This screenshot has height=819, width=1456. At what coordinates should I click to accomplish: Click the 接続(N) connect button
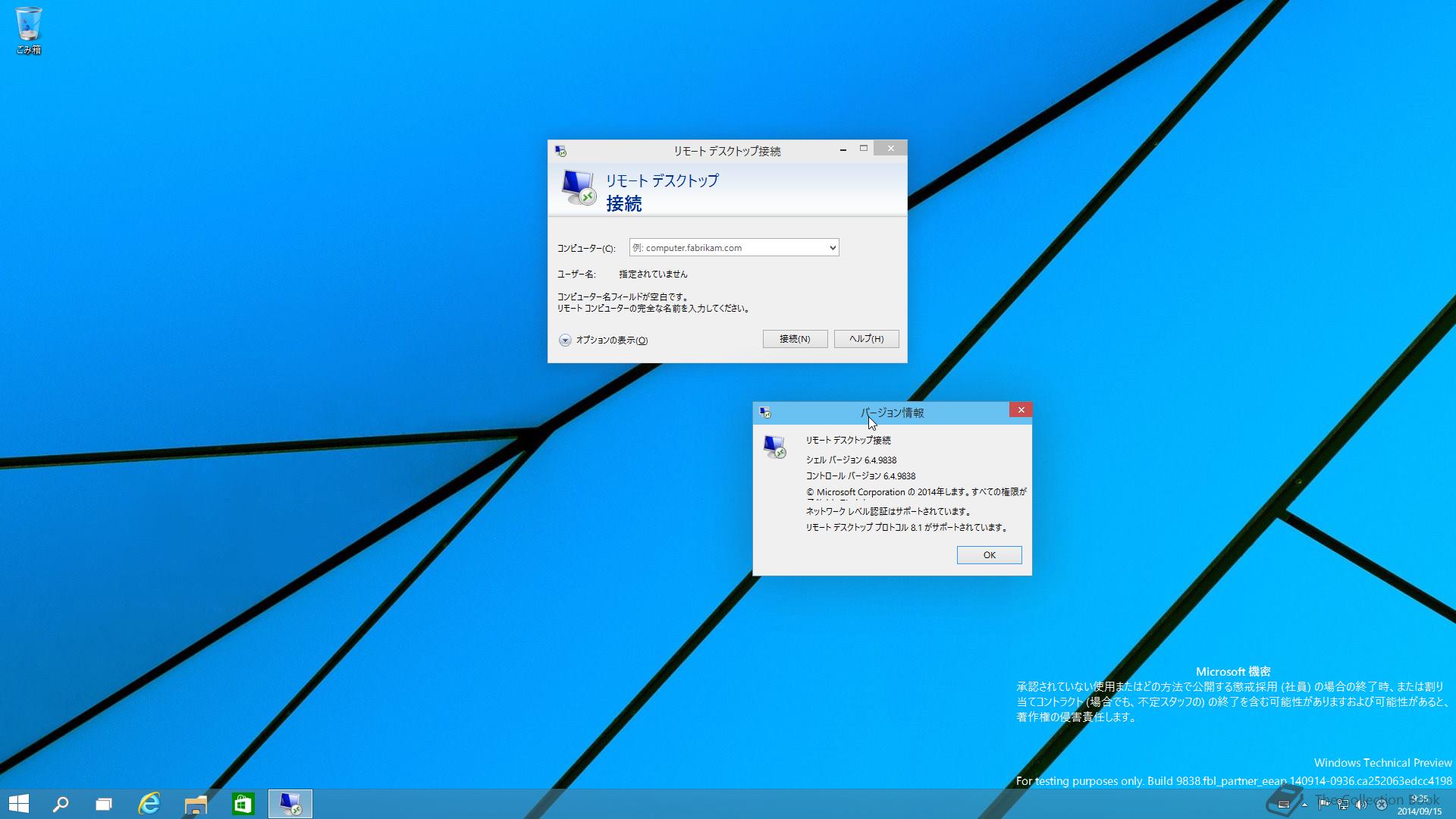795,339
